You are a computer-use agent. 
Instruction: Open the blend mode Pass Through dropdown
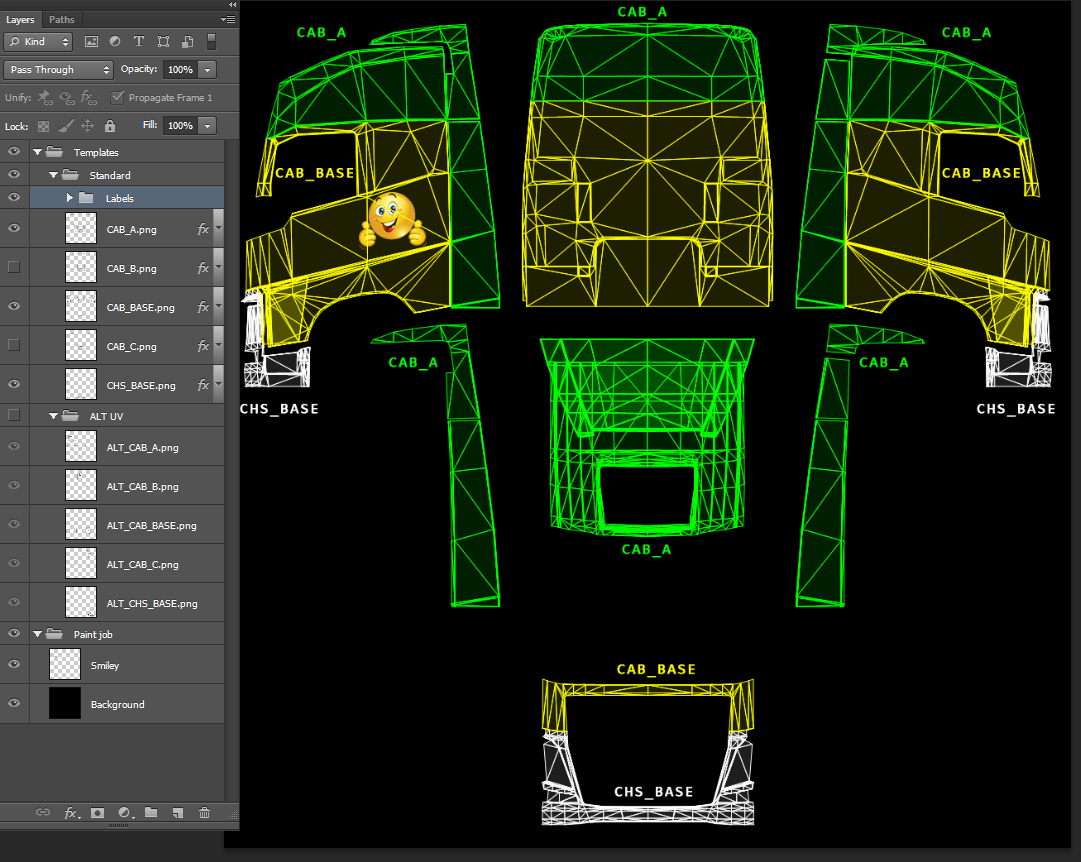tap(59, 70)
